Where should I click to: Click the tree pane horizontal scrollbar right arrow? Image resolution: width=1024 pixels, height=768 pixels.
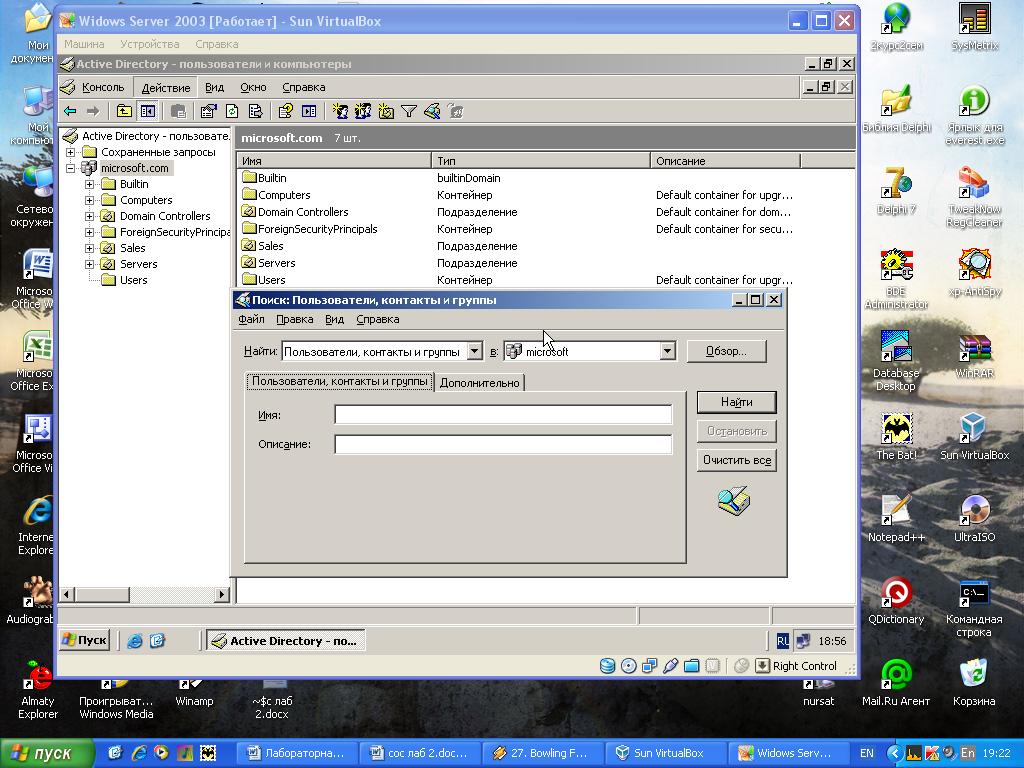pyautogui.click(x=222, y=594)
